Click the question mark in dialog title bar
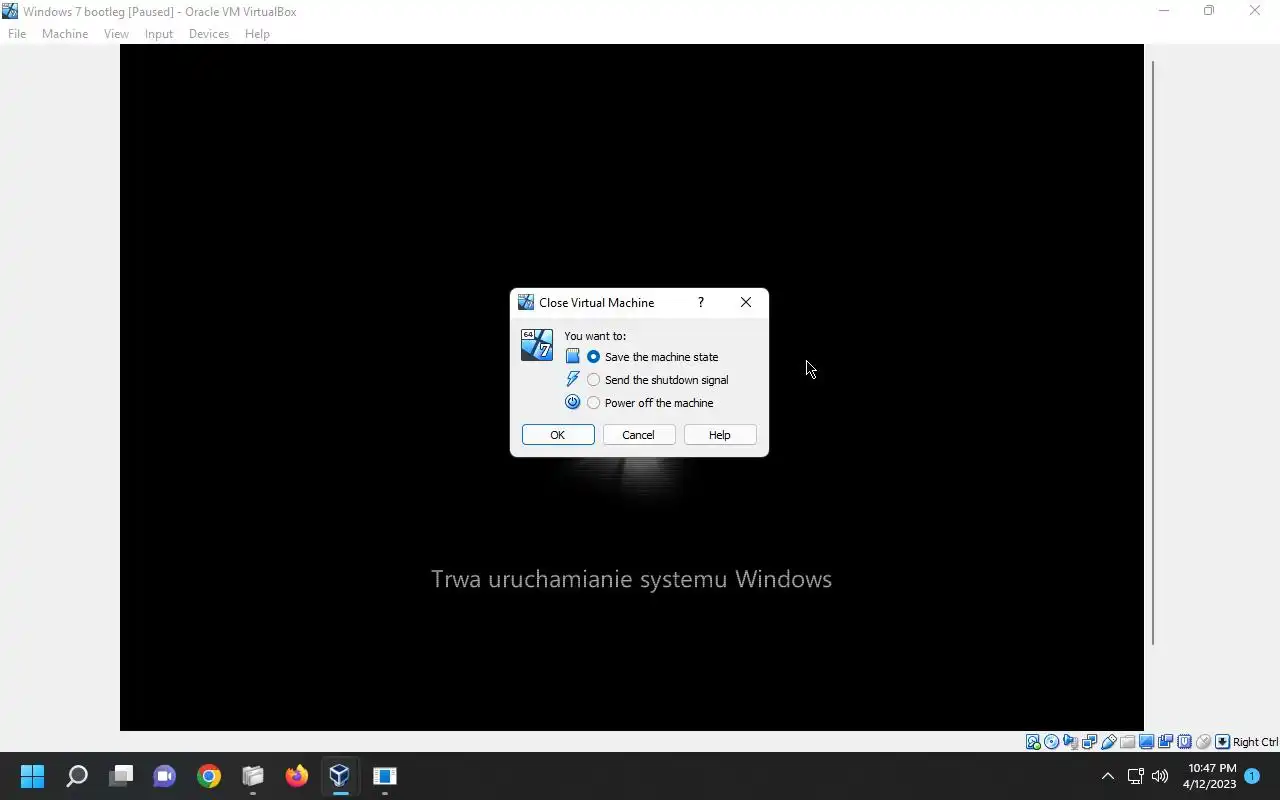The height and width of the screenshot is (800, 1280). coord(700,302)
